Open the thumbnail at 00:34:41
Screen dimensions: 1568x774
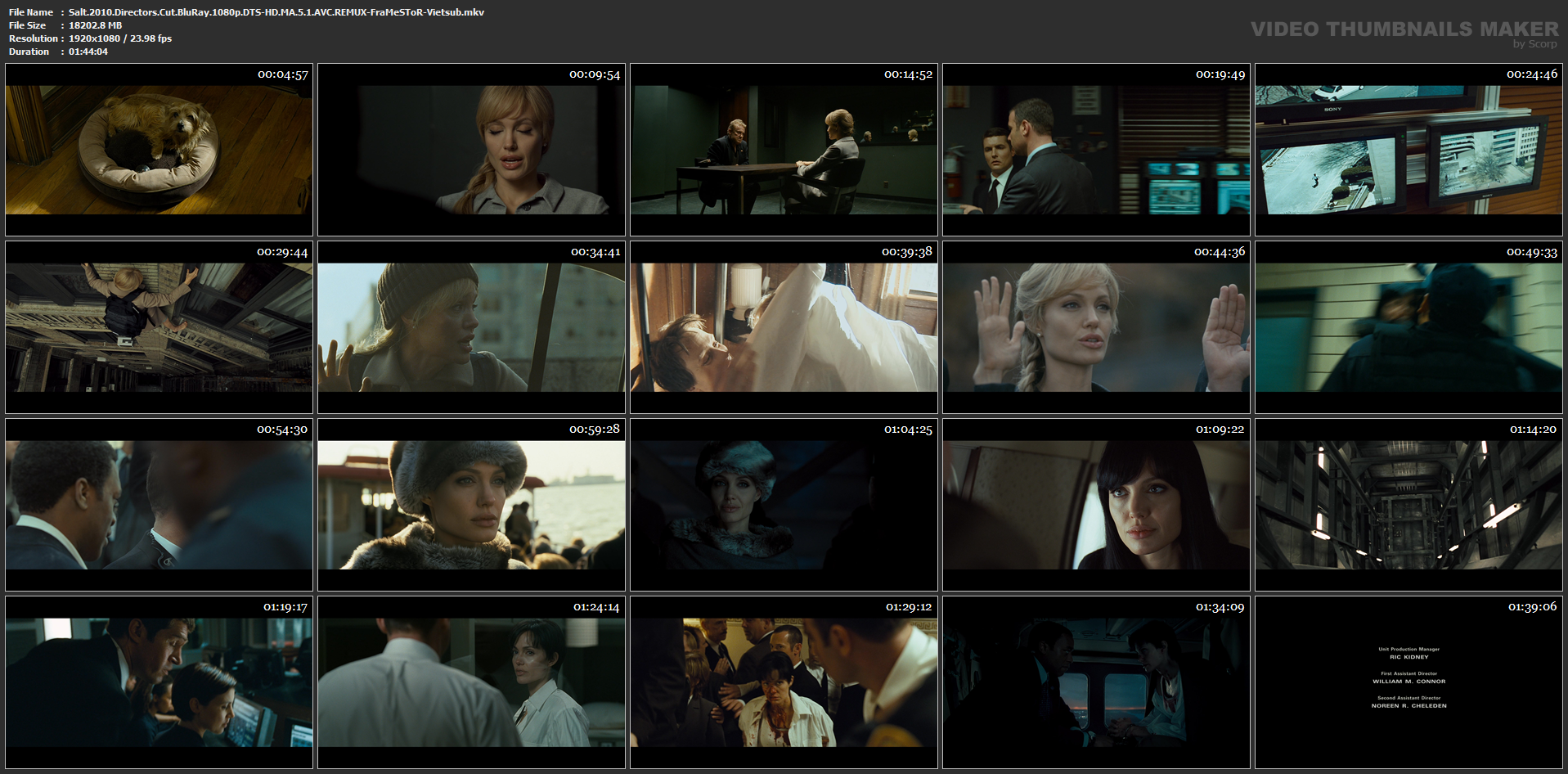coord(471,327)
